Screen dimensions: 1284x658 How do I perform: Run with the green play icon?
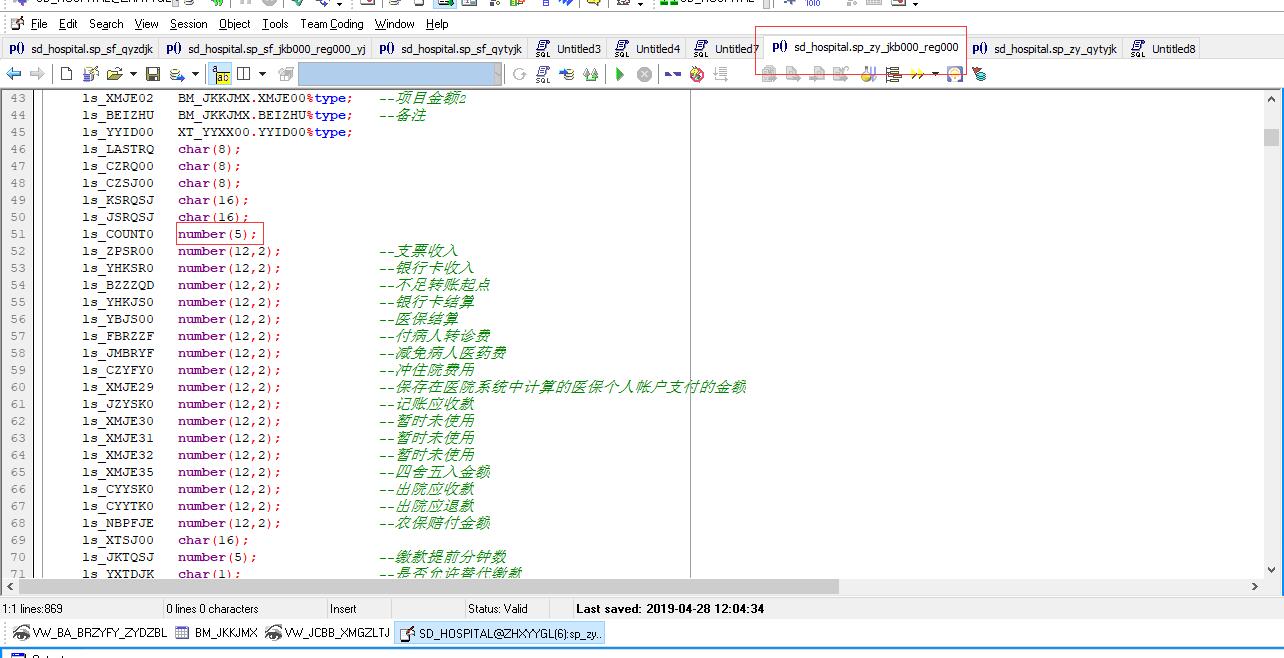point(620,74)
